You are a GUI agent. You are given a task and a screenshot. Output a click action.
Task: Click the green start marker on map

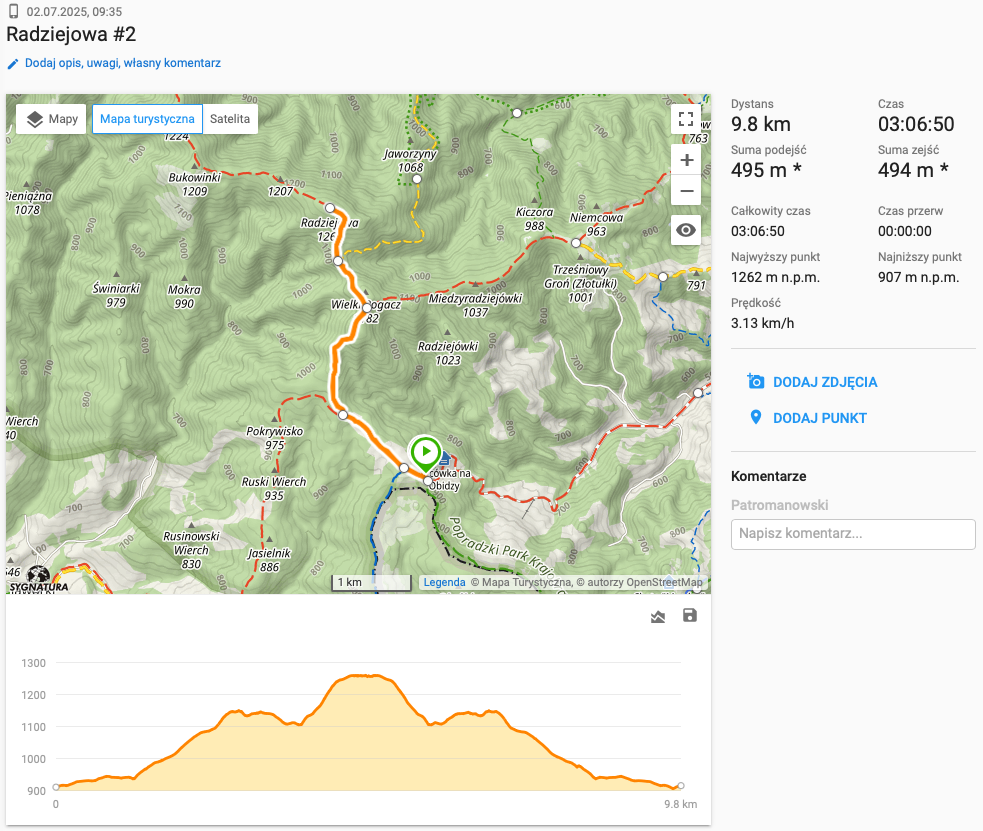pos(426,453)
